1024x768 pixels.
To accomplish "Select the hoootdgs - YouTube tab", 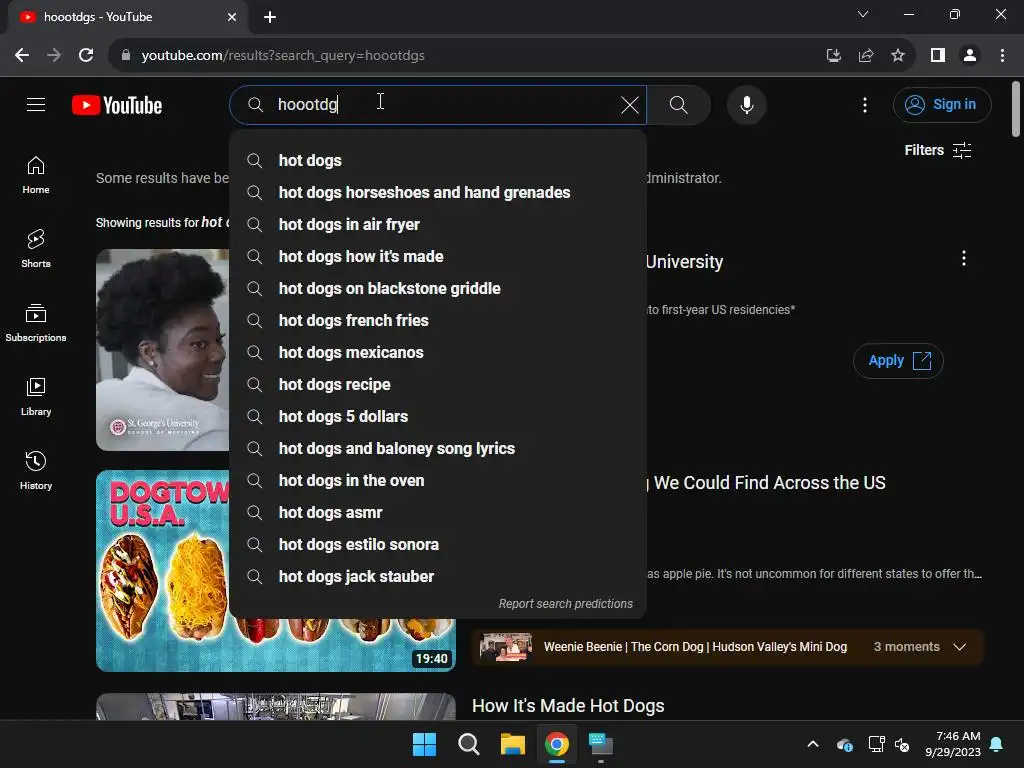I will coord(128,18).
